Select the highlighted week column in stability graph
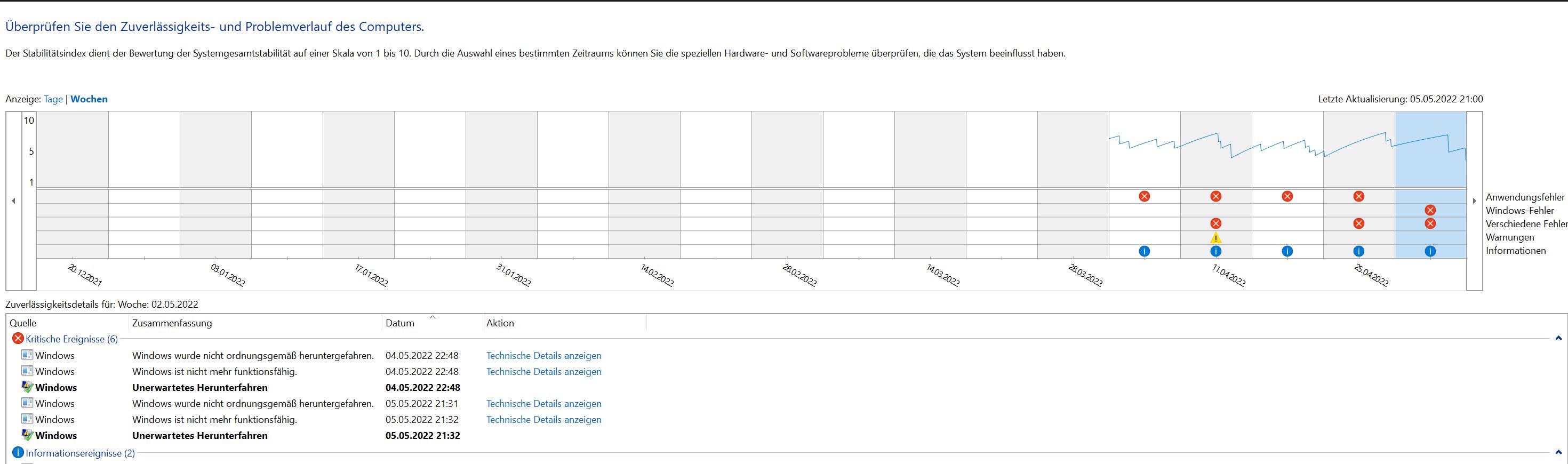The height and width of the screenshot is (464, 1568). pos(1430,149)
